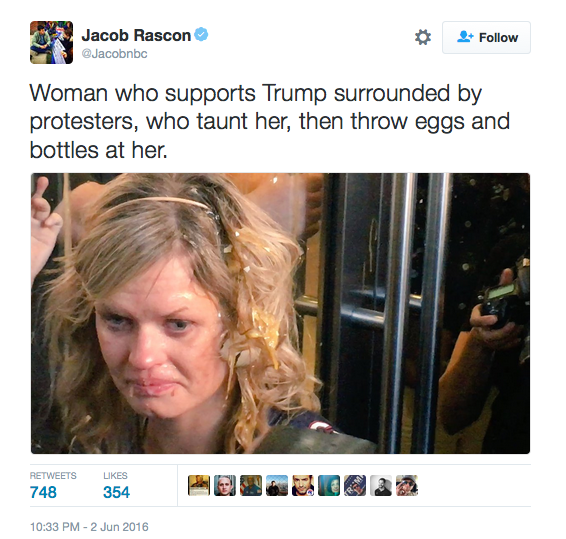Screen dimensions: 566x539
Task: Open liker avatar showing Trump campaign sign
Action: 355,485
